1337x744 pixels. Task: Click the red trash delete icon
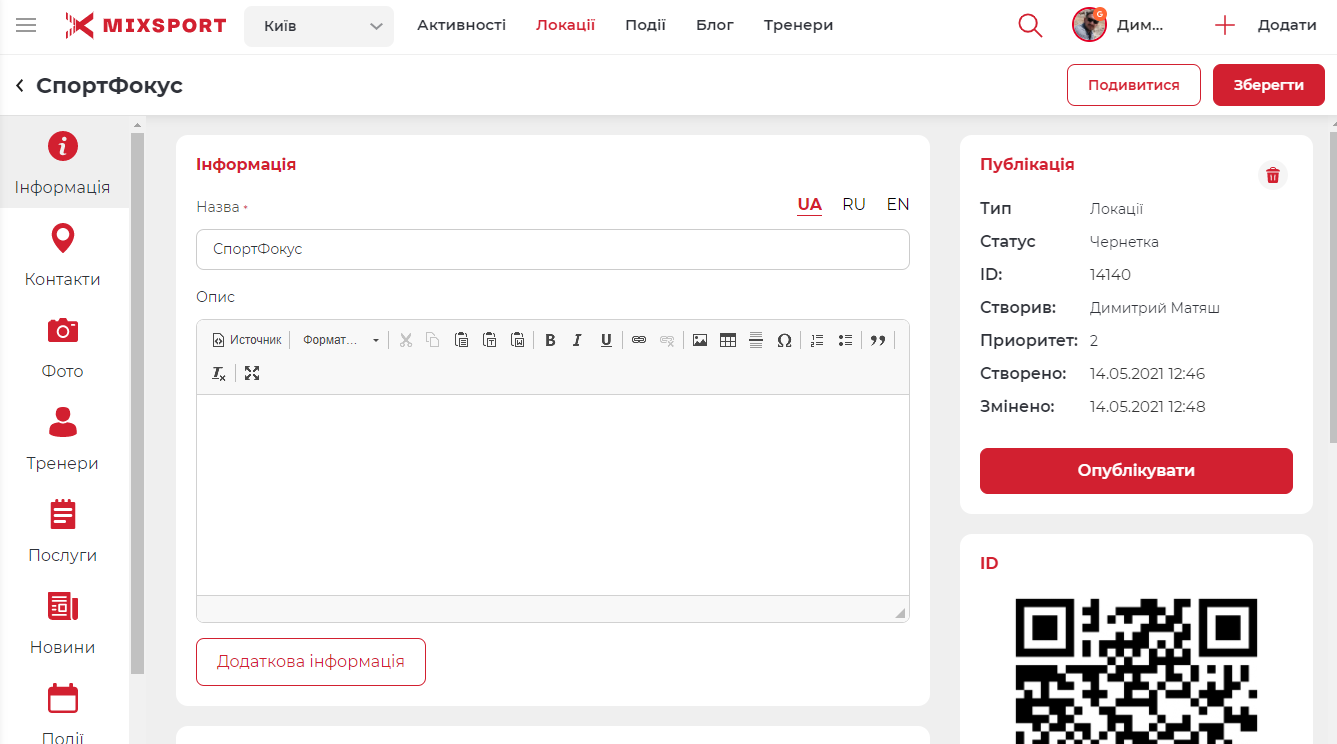coord(1273,176)
